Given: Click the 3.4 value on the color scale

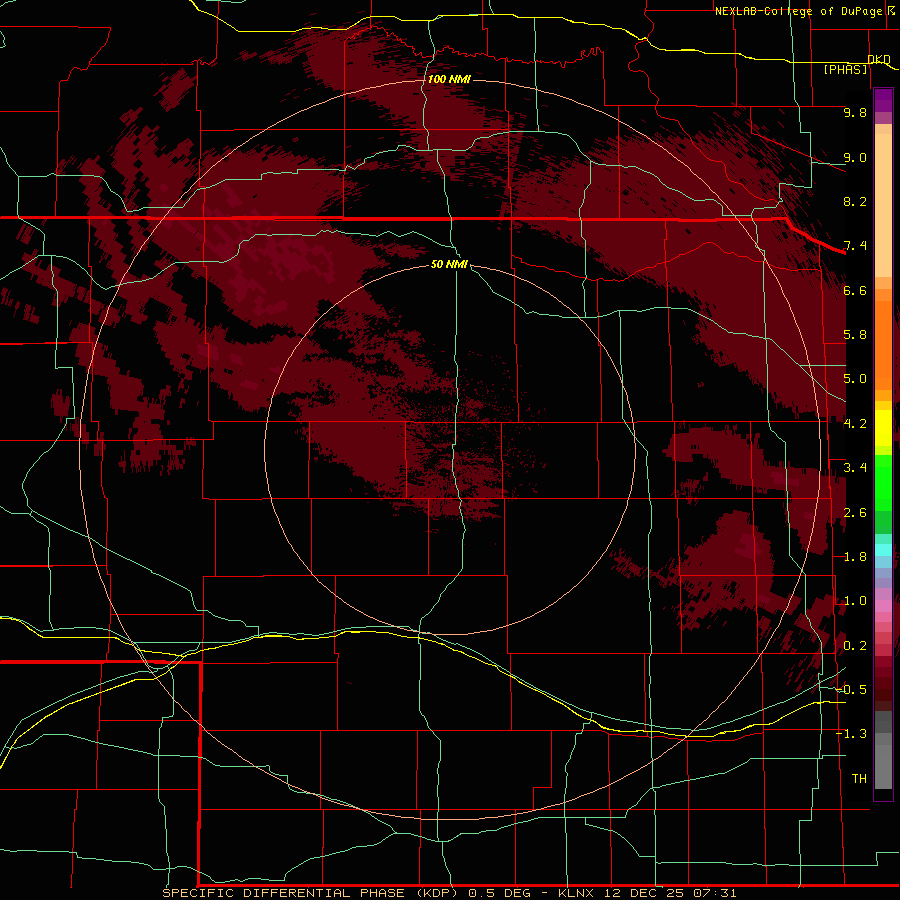Looking at the screenshot, I should (855, 468).
